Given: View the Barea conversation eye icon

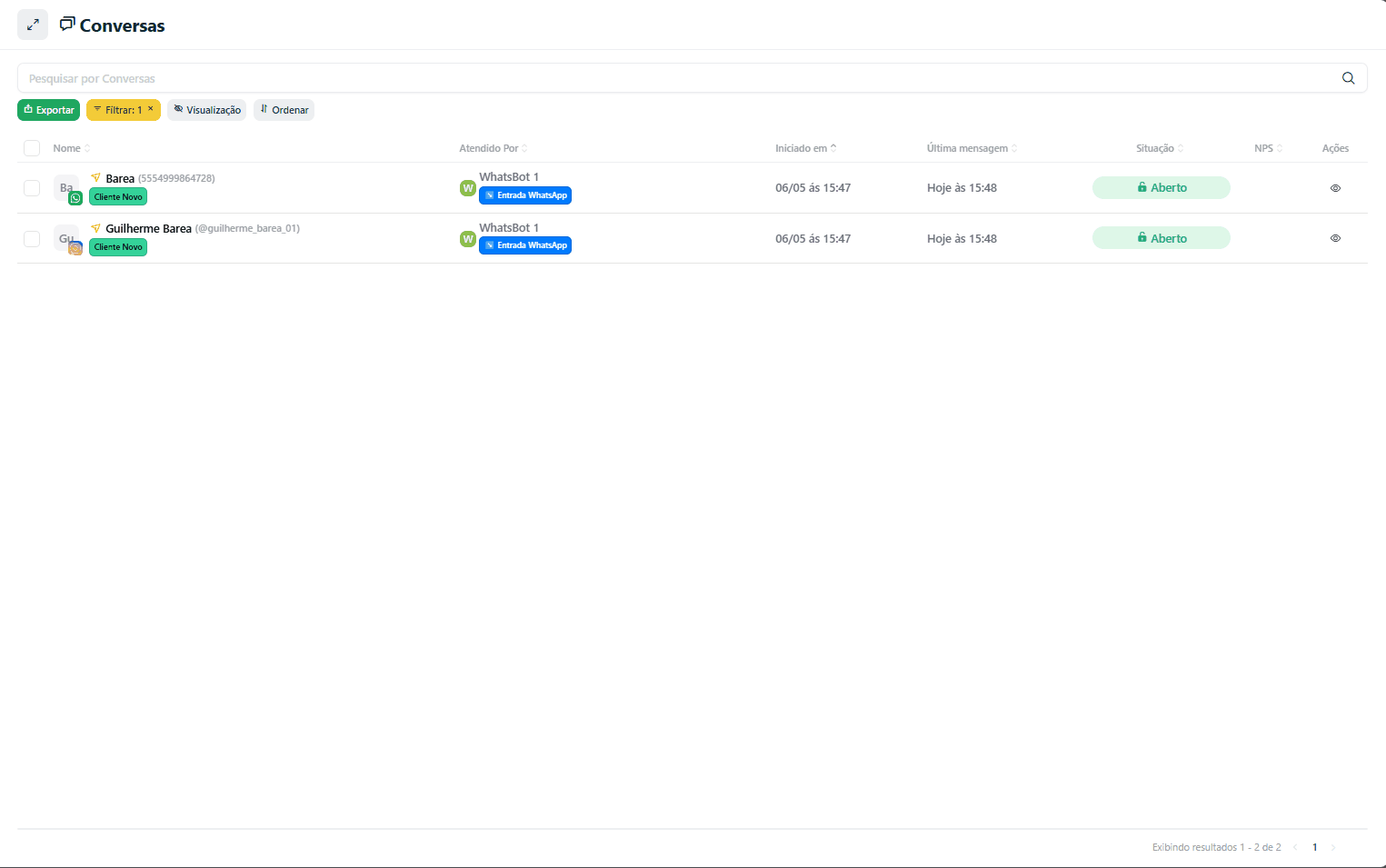Looking at the screenshot, I should (x=1335, y=188).
